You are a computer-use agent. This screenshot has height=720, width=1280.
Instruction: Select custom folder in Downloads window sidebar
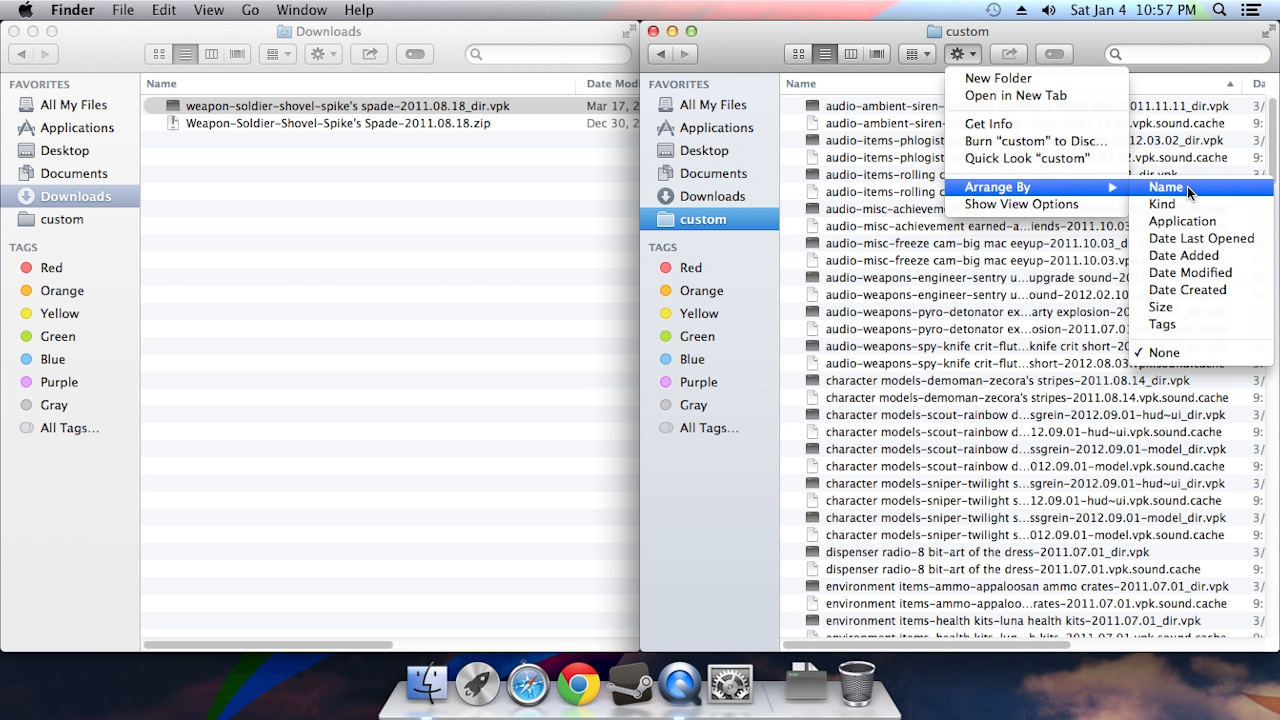coord(70,220)
